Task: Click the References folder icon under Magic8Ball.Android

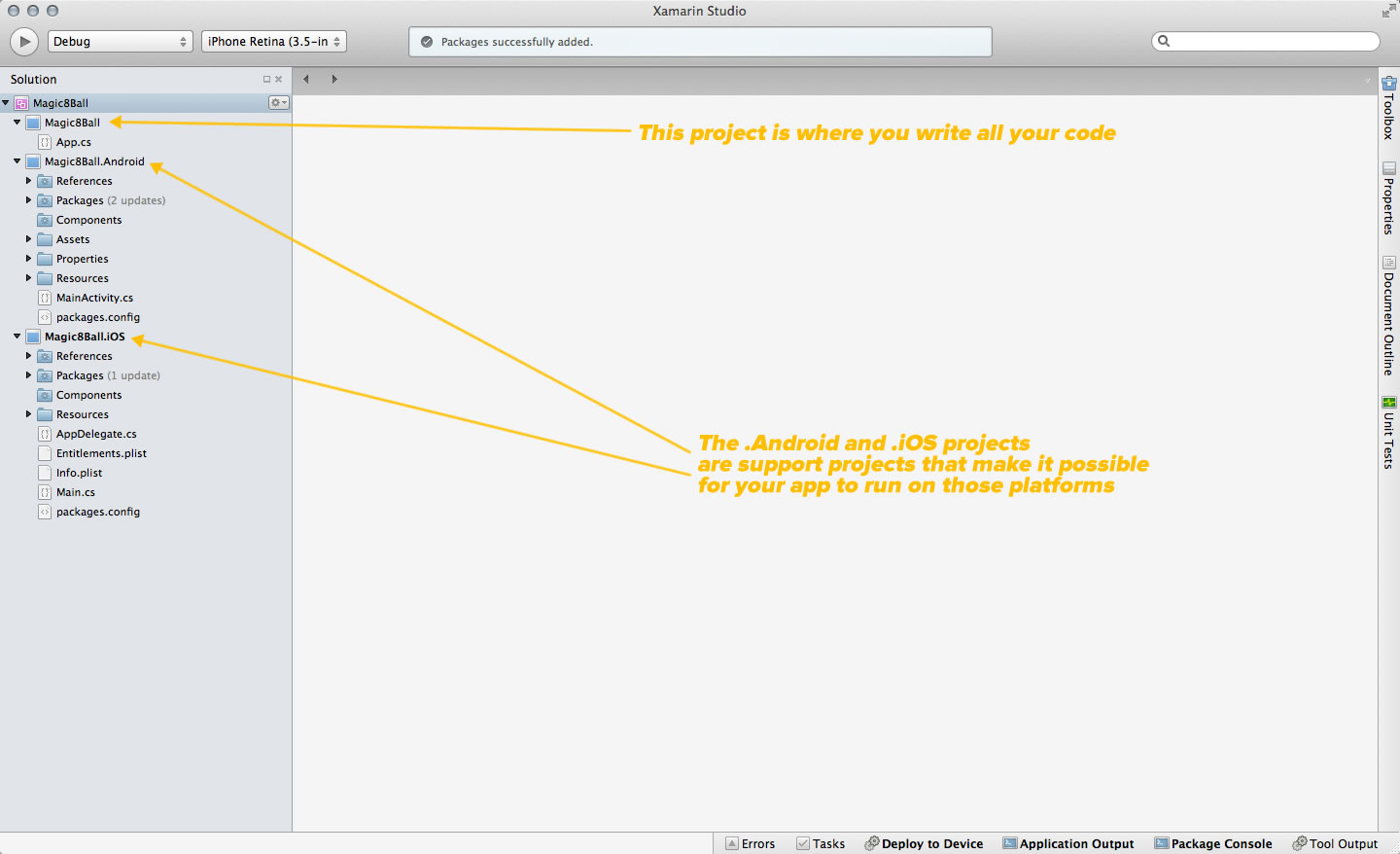Action: coord(45,181)
